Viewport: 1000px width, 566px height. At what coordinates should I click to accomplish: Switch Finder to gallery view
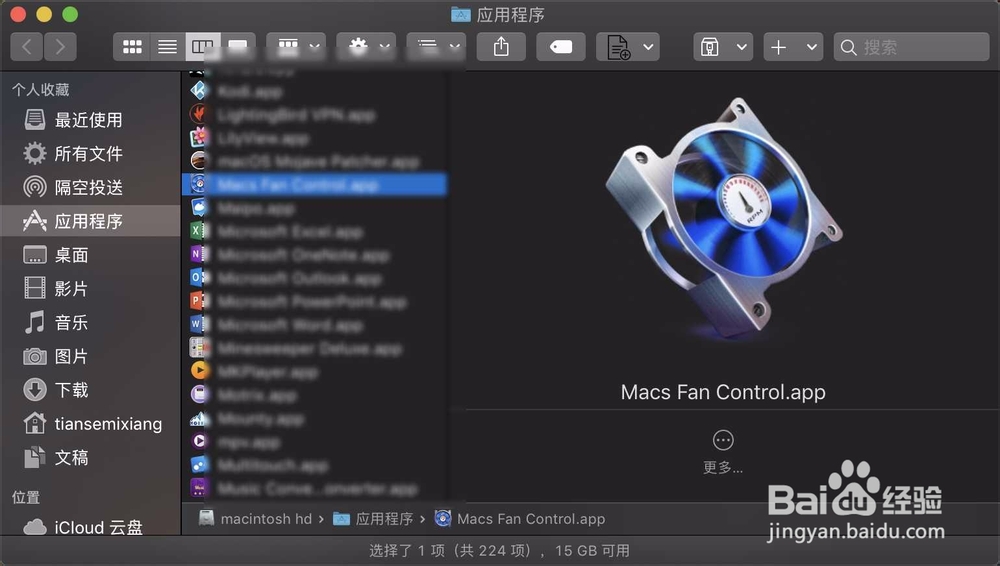[x=238, y=47]
